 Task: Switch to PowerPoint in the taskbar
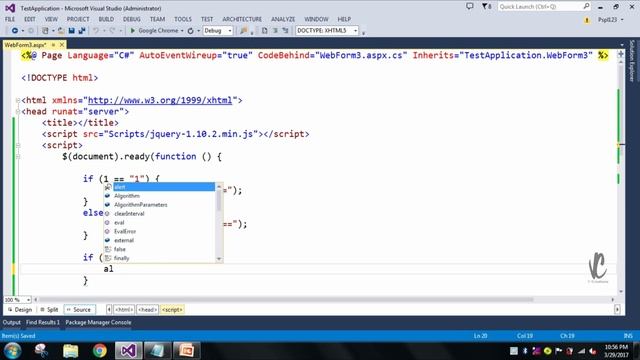pyautogui.click(x=187, y=351)
